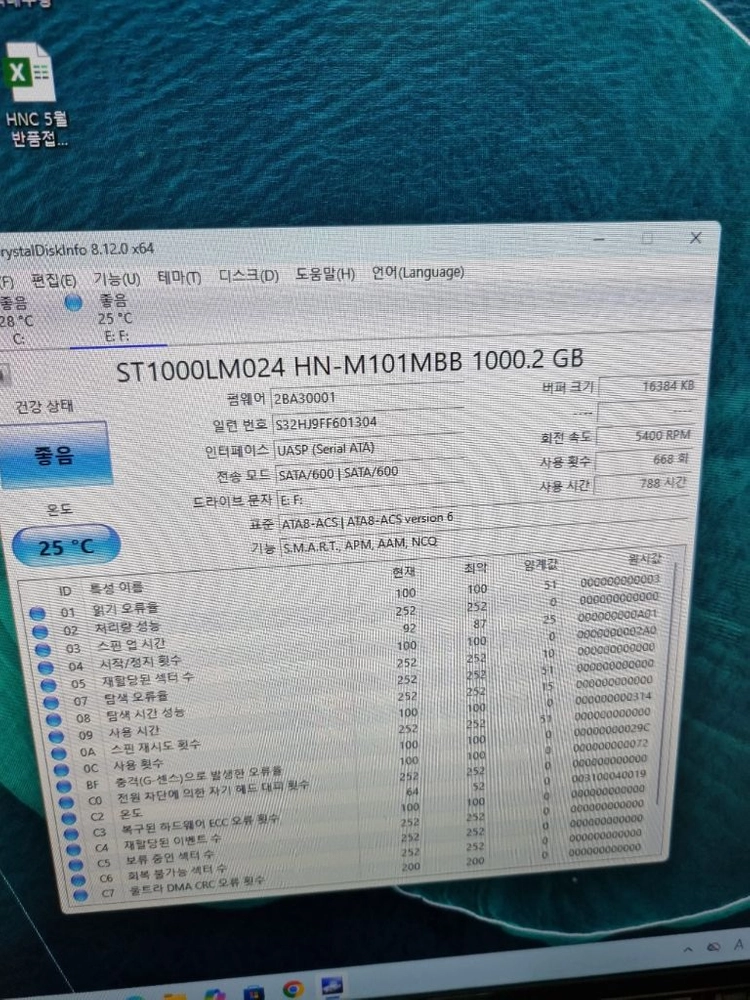750x1000 pixels.
Task: Click the 회전 속도 value 5400 RPM
Action: pos(643,436)
